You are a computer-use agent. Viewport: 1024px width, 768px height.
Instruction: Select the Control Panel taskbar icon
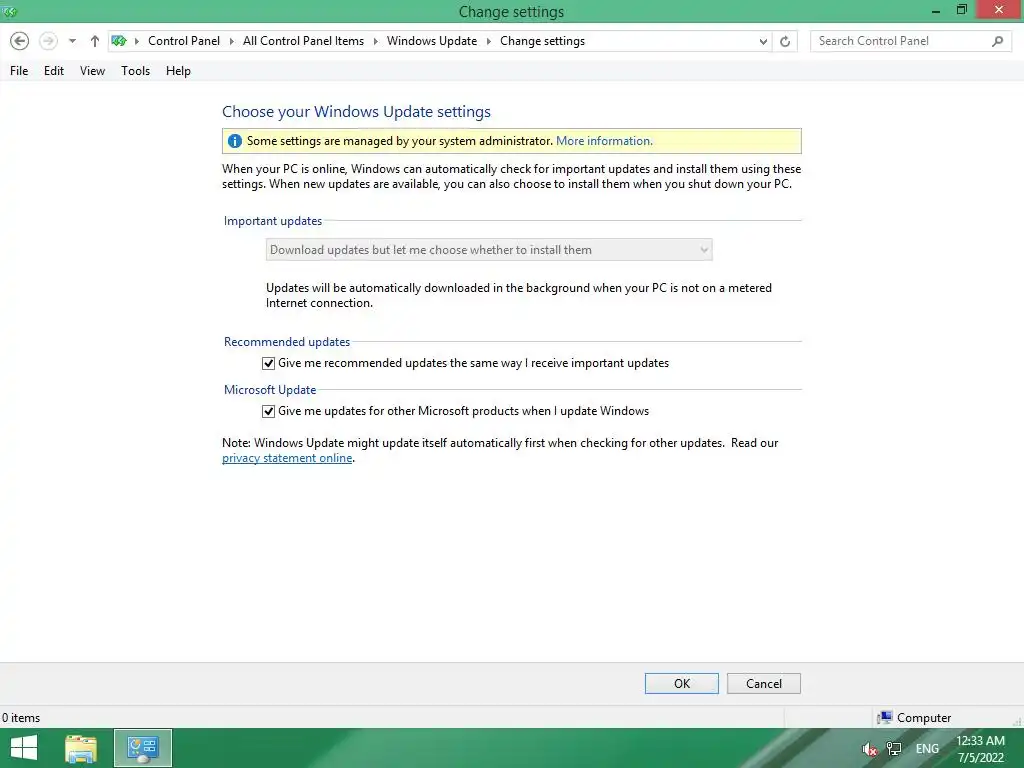(143, 748)
